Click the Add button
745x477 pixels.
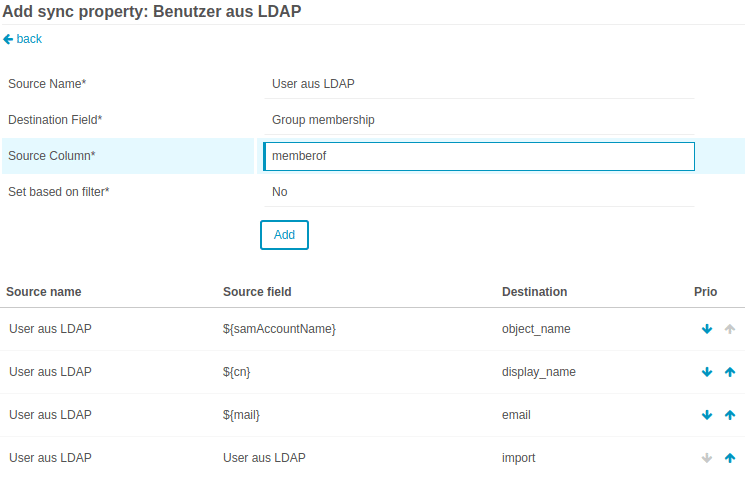[x=284, y=234]
